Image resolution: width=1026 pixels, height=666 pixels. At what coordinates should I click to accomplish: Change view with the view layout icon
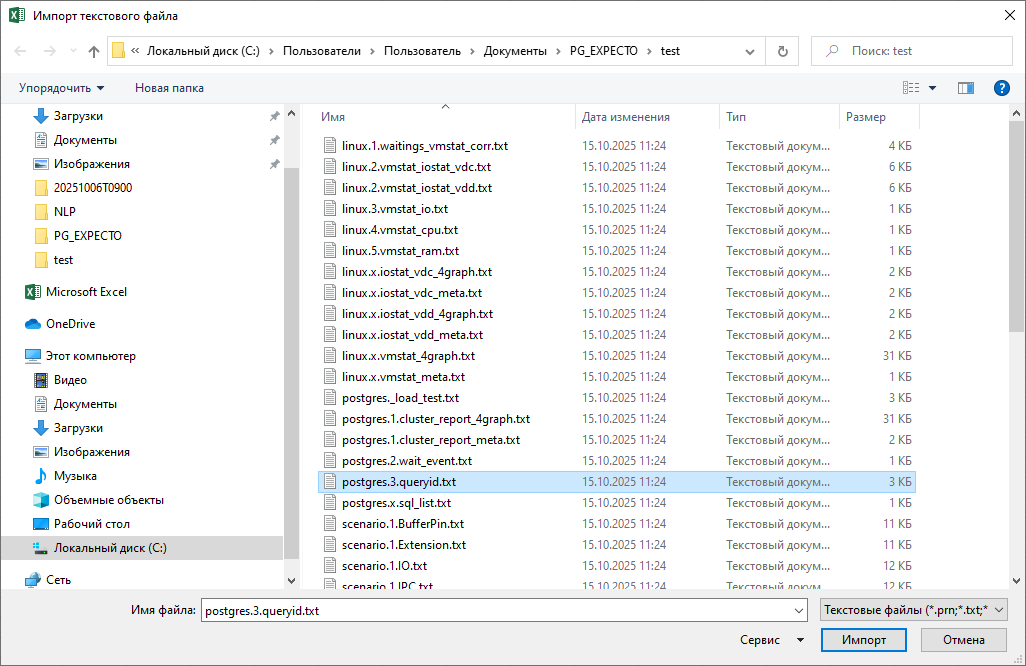pos(911,88)
